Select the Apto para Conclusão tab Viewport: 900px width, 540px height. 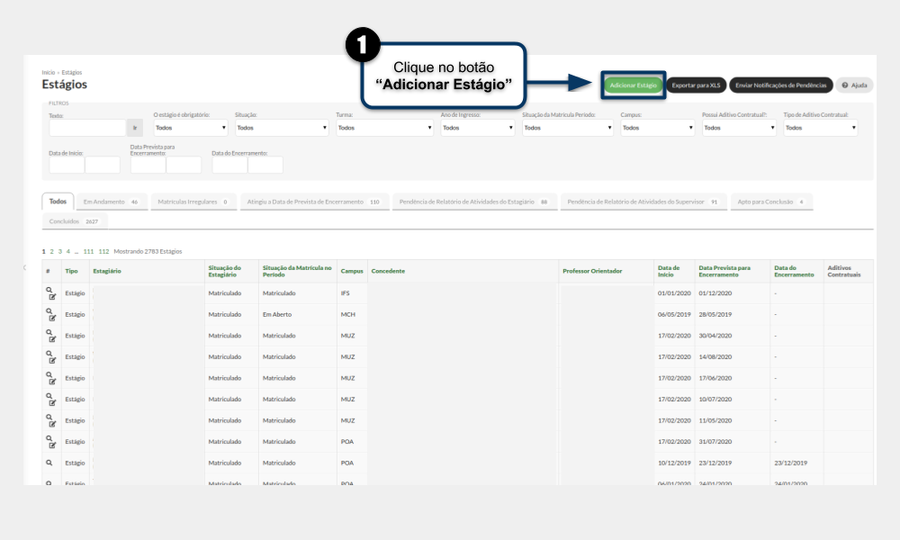(771, 202)
